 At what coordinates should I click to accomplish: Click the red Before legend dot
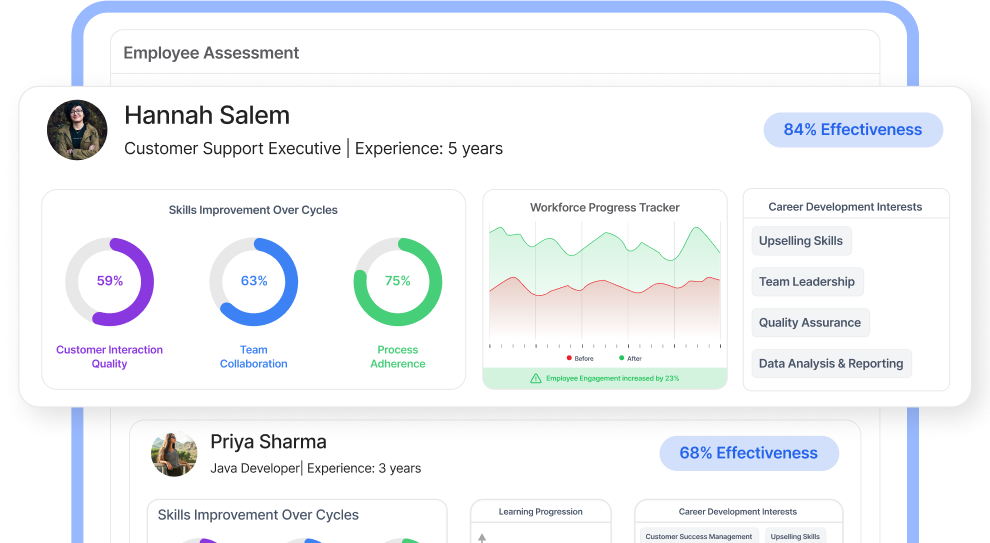pyautogui.click(x=569, y=358)
